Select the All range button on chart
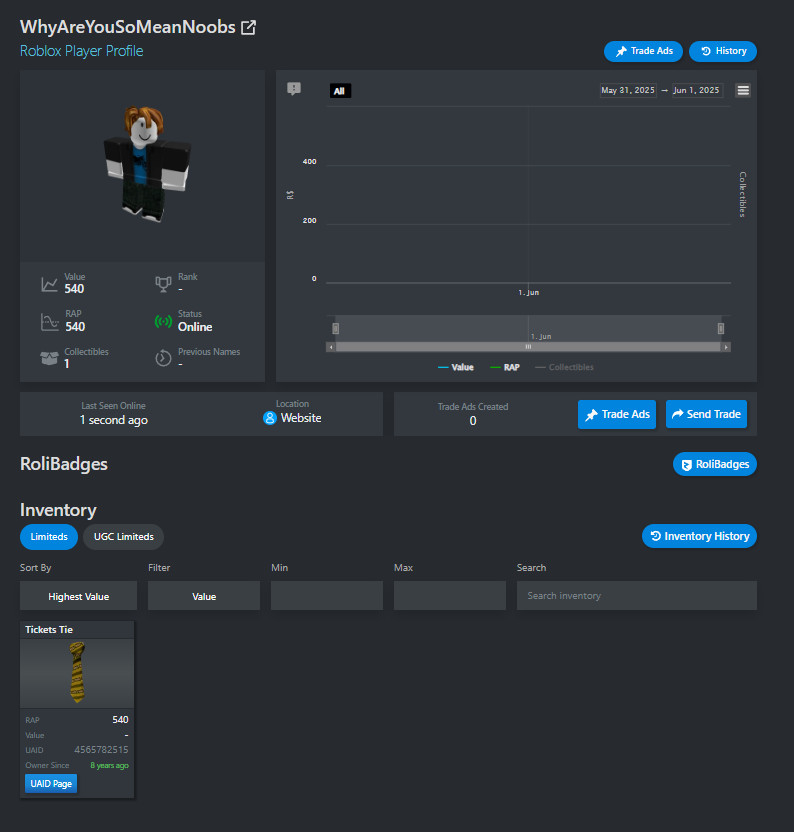This screenshot has width=794, height=832. (340, 91)
